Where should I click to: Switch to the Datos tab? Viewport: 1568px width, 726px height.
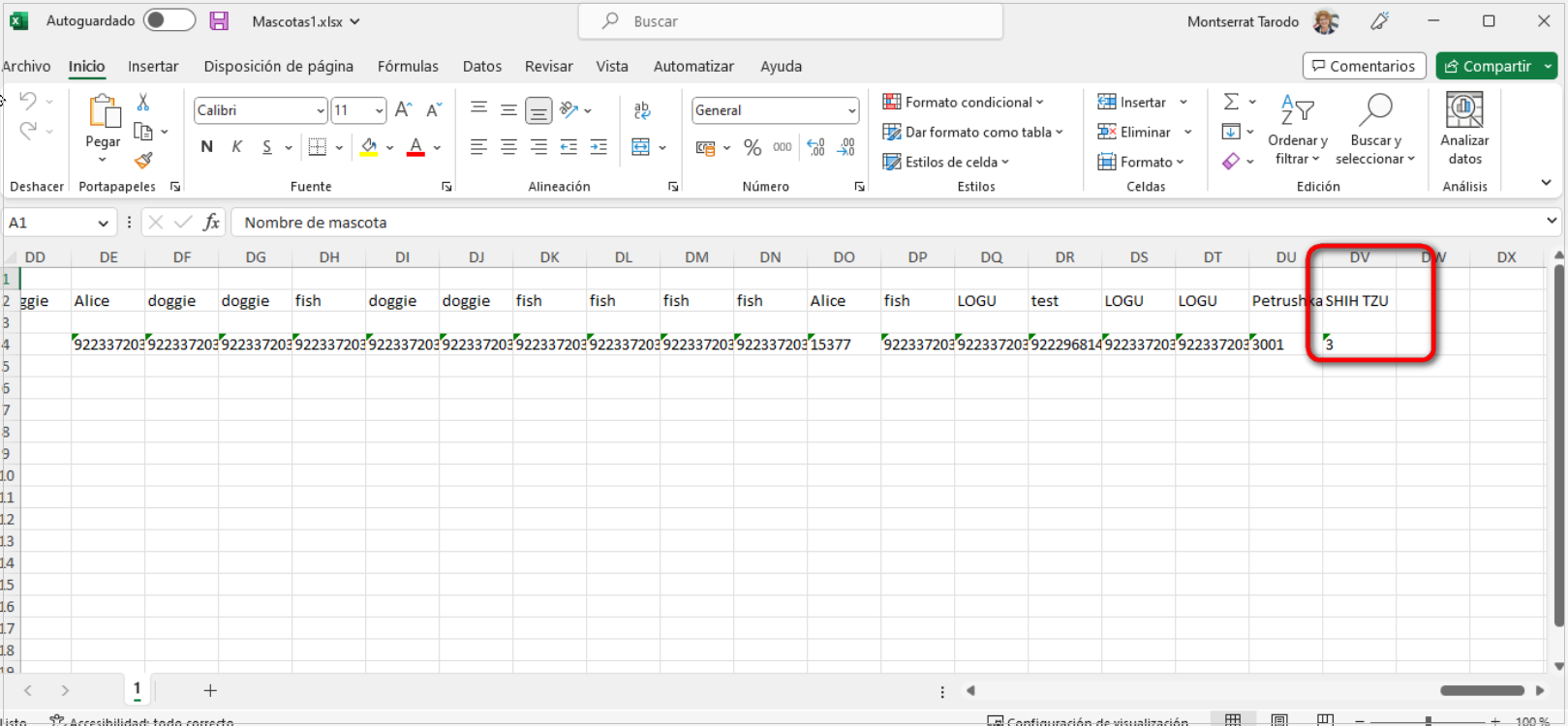(481, 67)
